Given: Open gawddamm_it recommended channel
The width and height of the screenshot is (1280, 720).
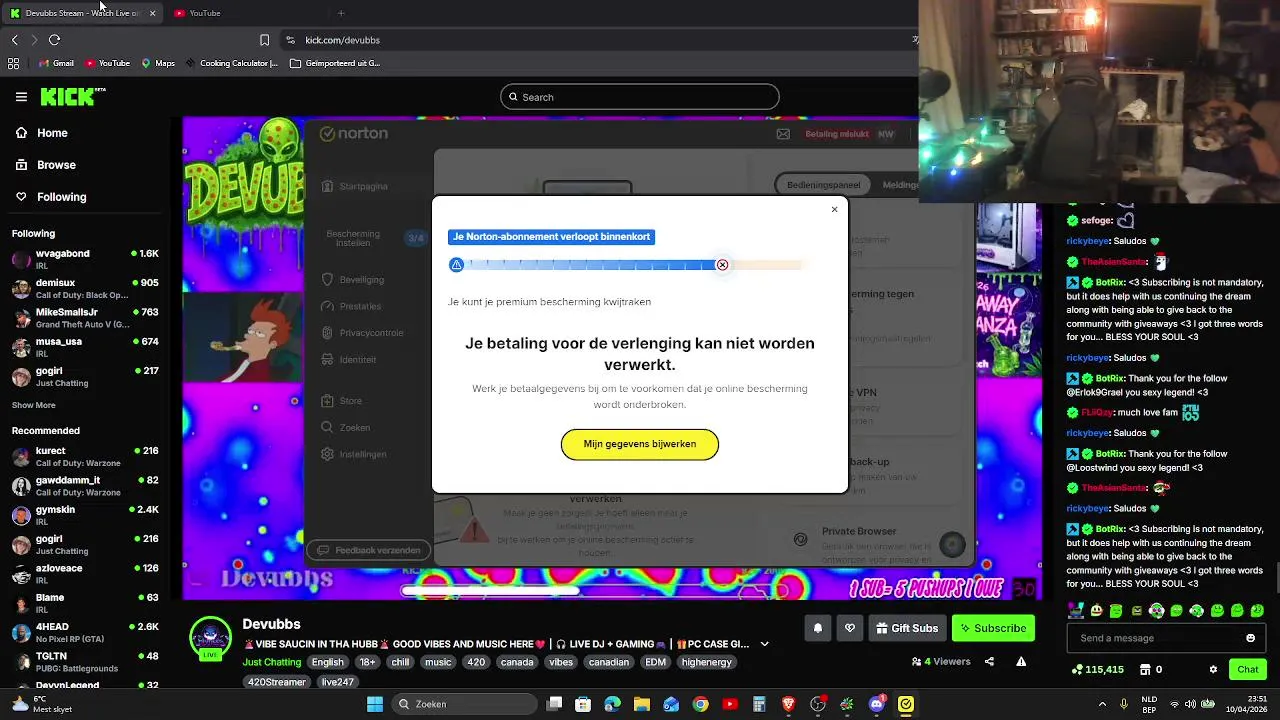Looking at the screenshot, I should click(85, 486).
